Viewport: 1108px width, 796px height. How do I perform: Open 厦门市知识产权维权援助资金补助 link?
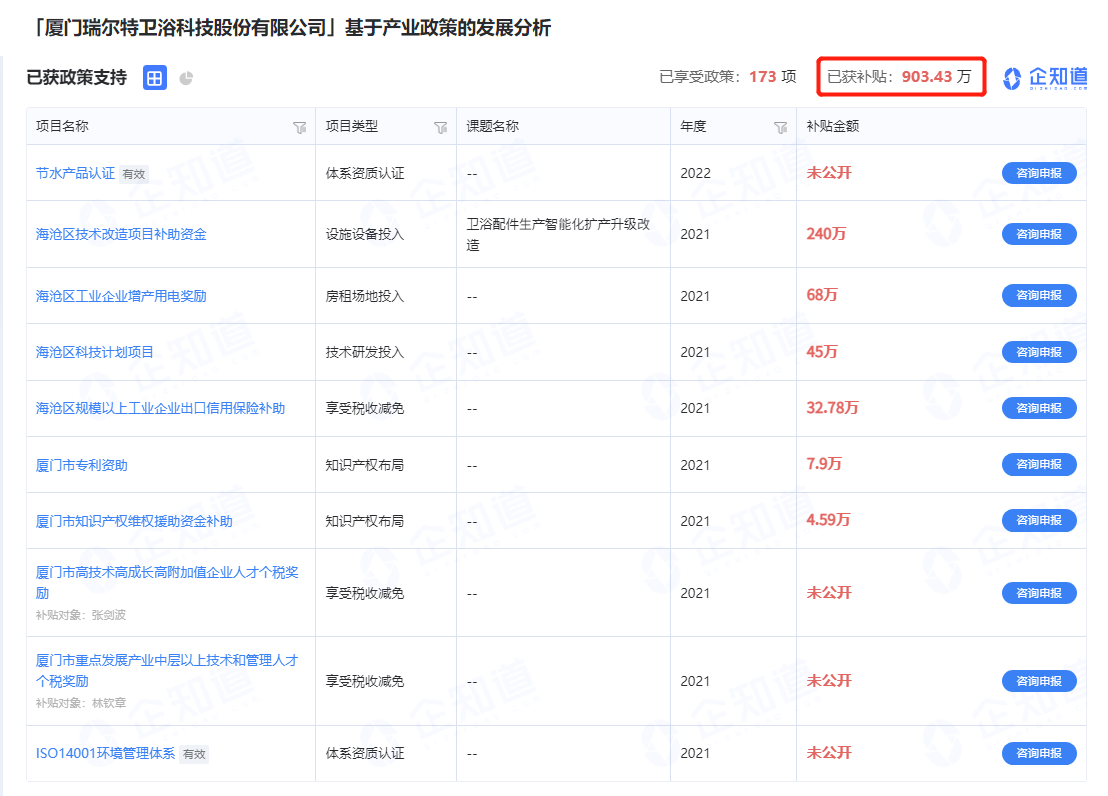point(134,521)
